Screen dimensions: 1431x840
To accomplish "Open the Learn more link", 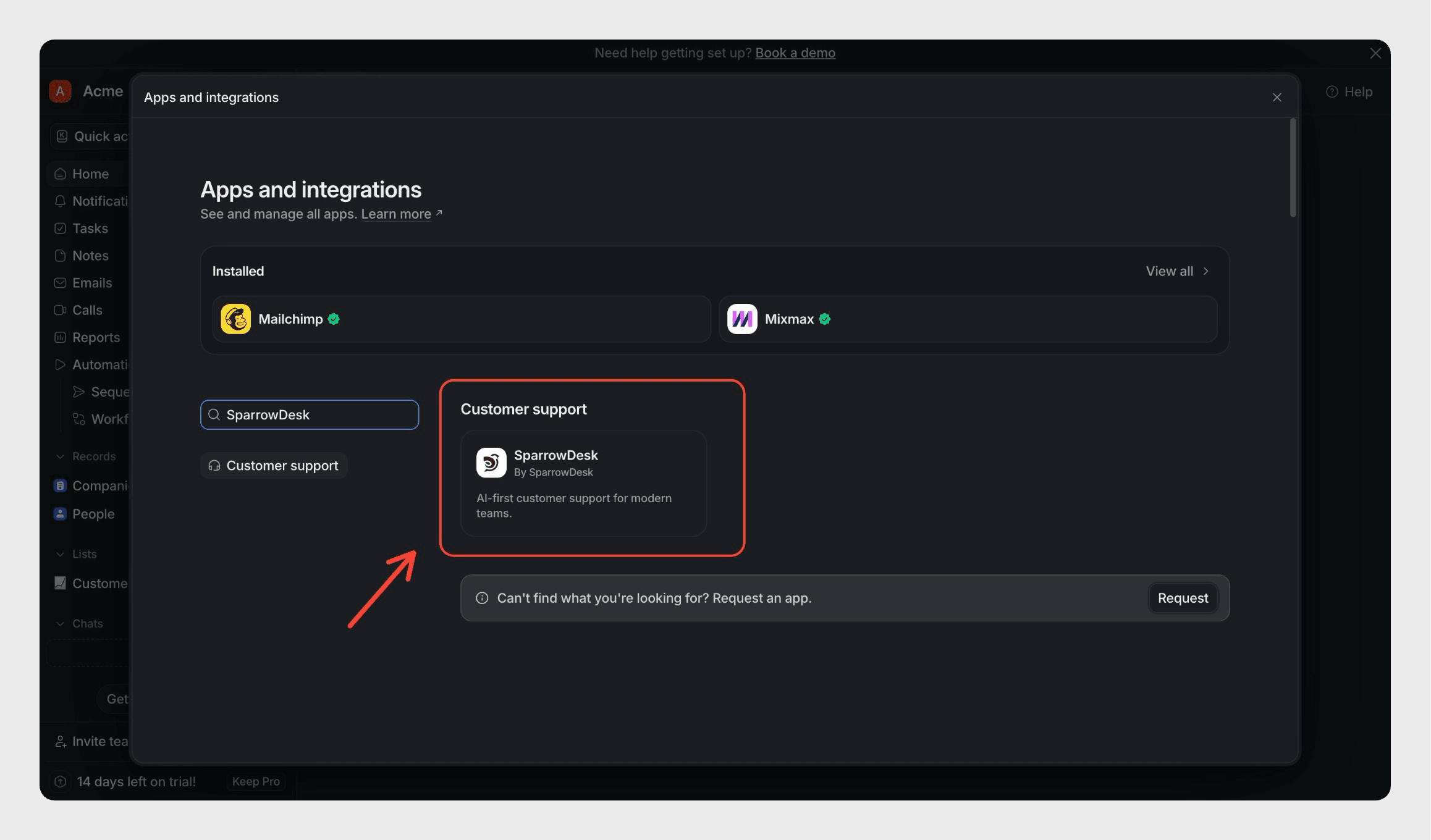I will tap(396, 214).
